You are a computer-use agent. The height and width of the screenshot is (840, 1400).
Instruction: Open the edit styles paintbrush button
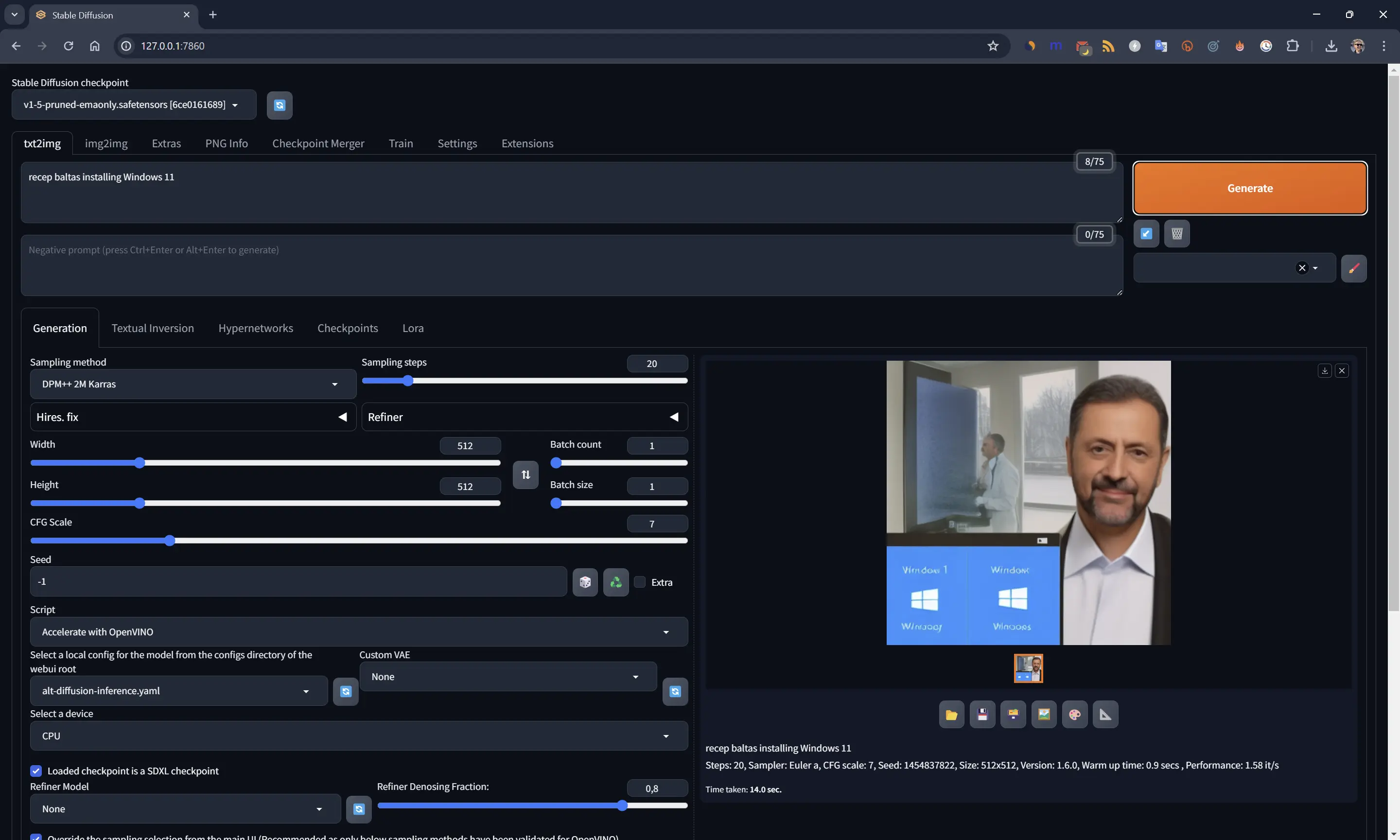[1354, 268]
